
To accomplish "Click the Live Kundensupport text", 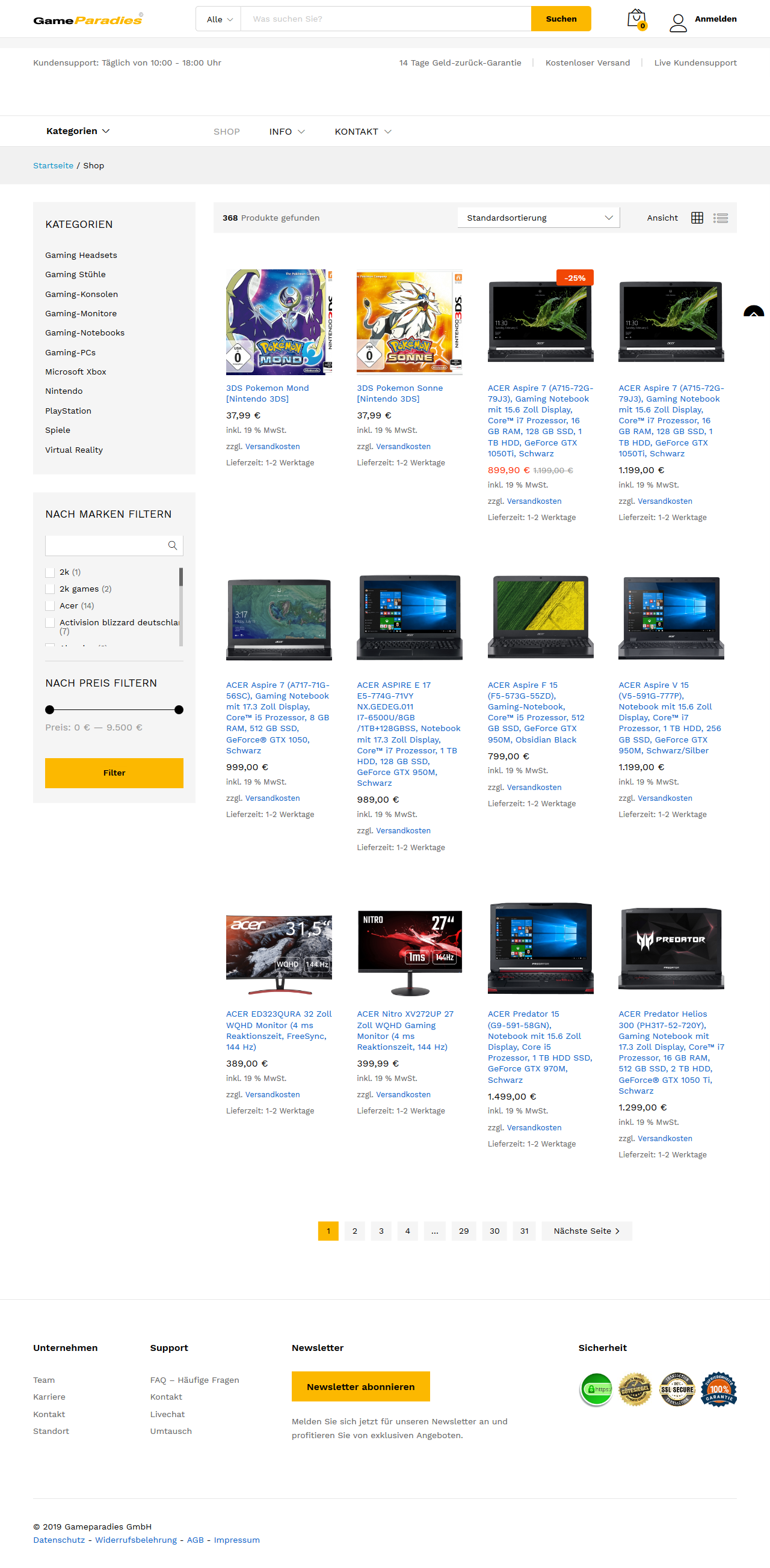I will [x=695, y=63].
